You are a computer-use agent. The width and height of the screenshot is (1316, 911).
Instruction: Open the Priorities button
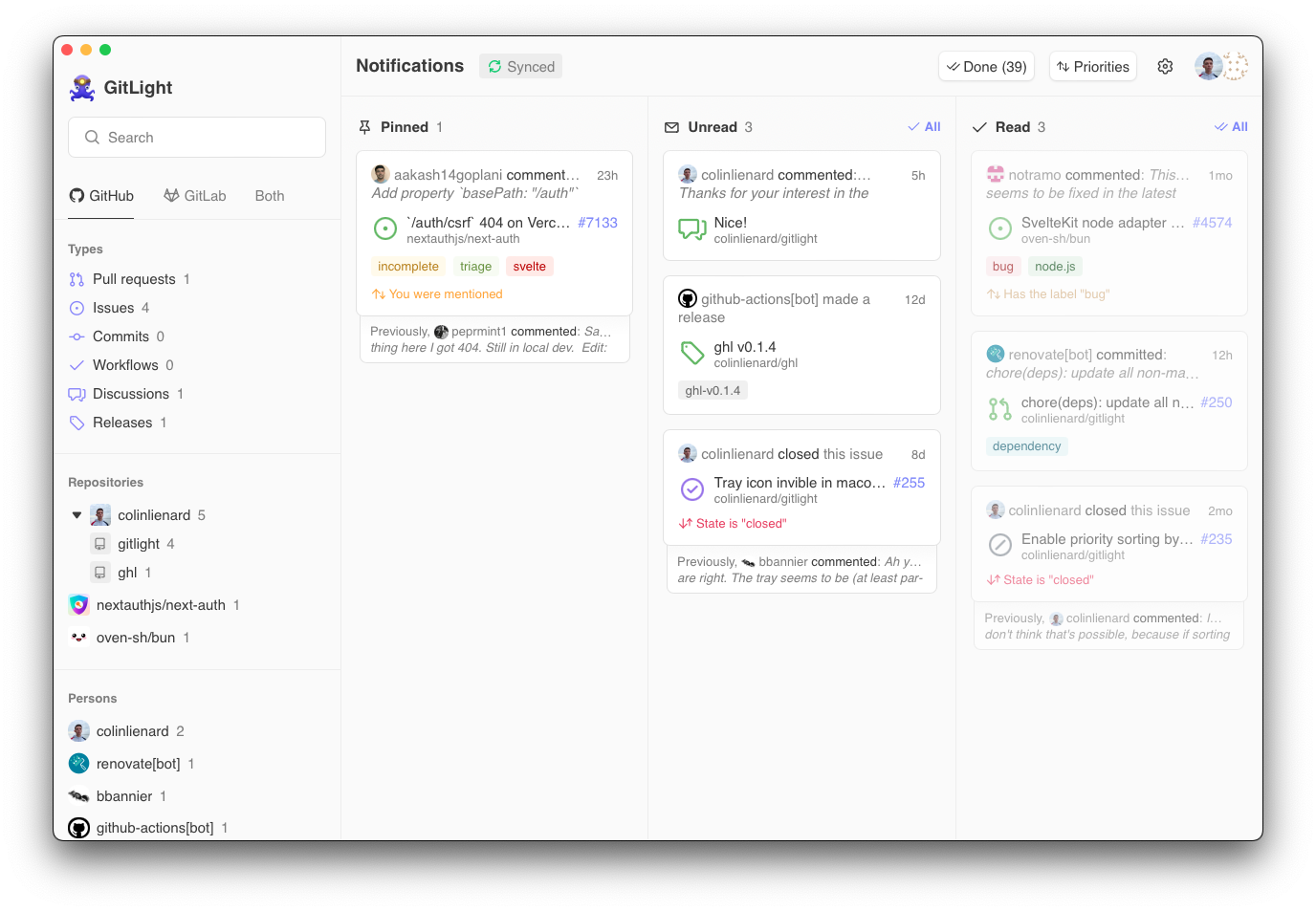pos(1093,67)
